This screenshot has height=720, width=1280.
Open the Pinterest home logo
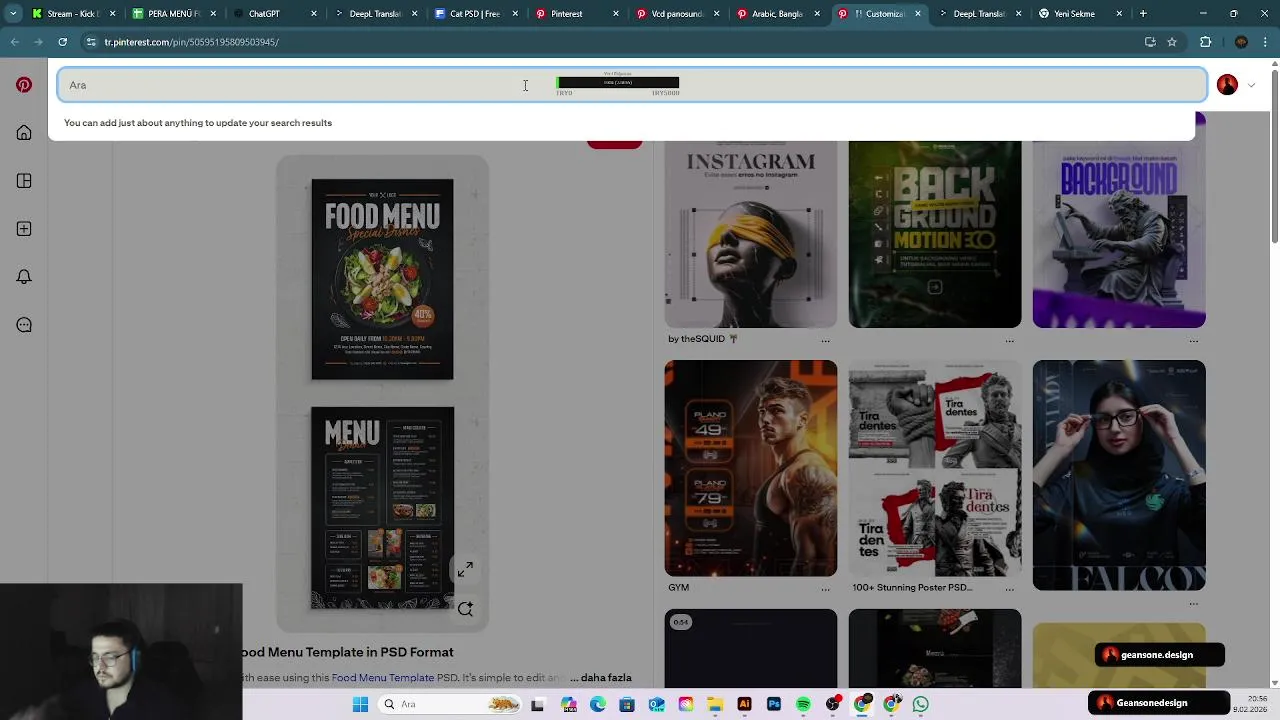24,85
